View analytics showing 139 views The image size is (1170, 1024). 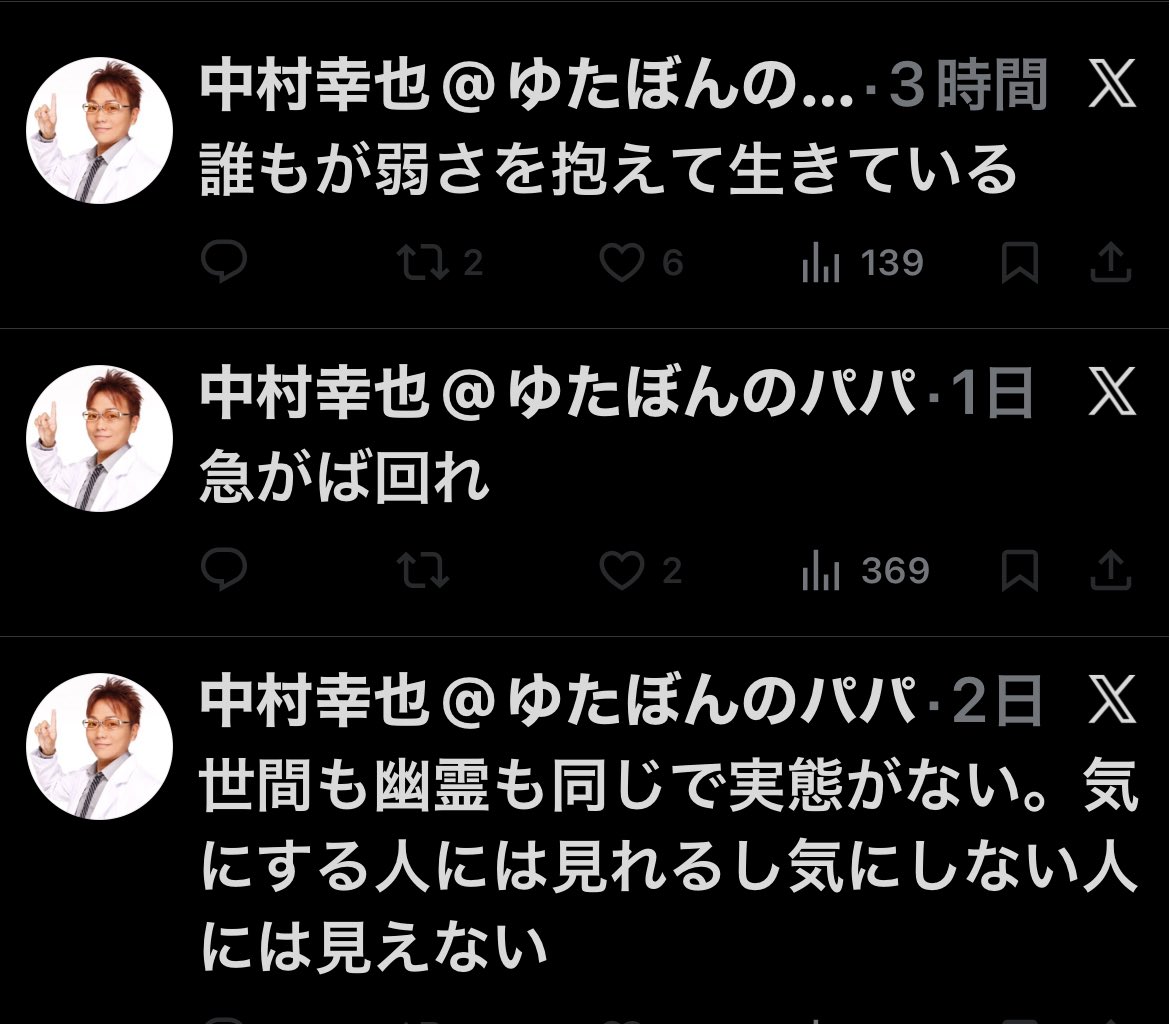pos(821,263)
